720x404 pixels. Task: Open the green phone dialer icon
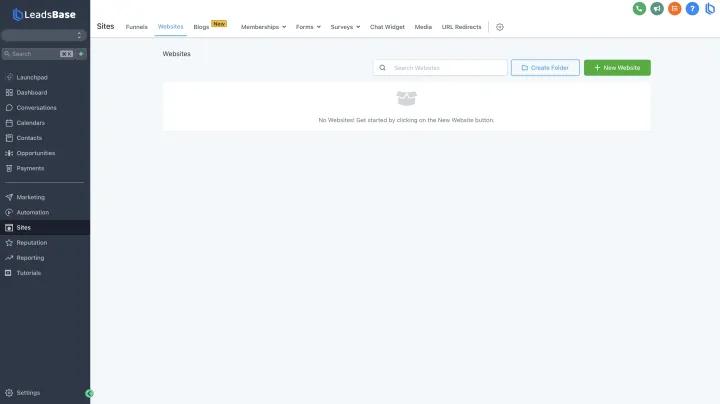pyautogui.click(x=639, y=9)
